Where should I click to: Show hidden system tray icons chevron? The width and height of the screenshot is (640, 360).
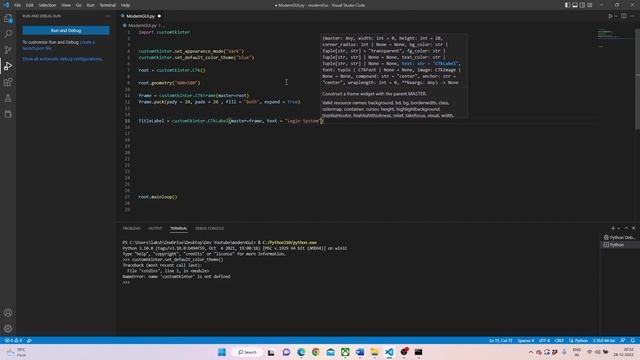[x=531, y=352]
